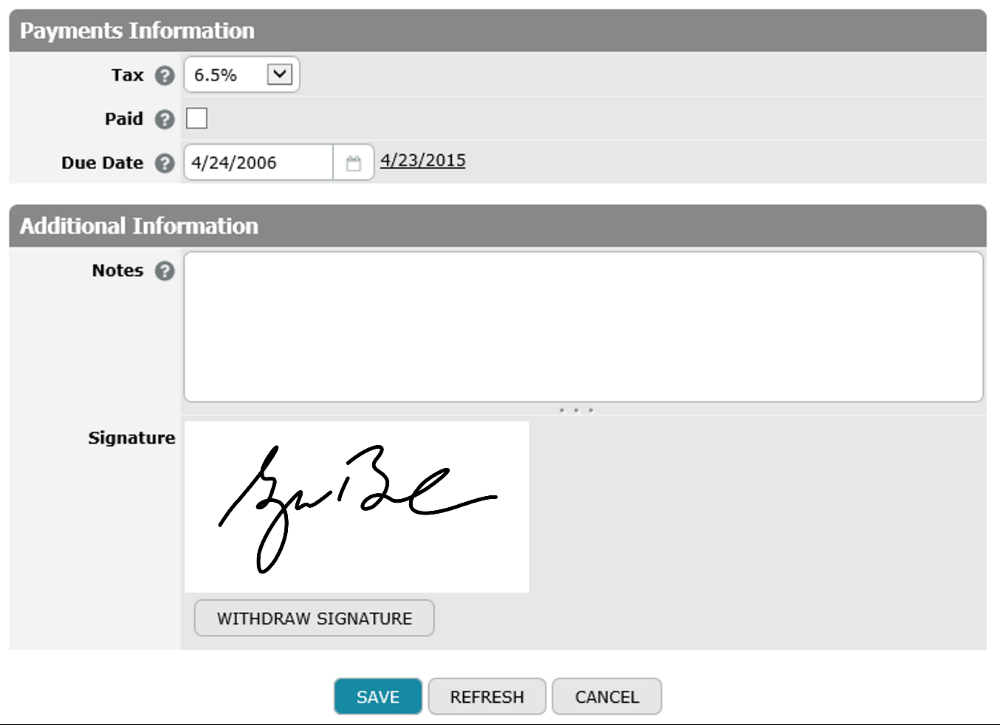Click the Signature field label
The width and height of the screenshot is (1000, 725).
coord(131,438)
